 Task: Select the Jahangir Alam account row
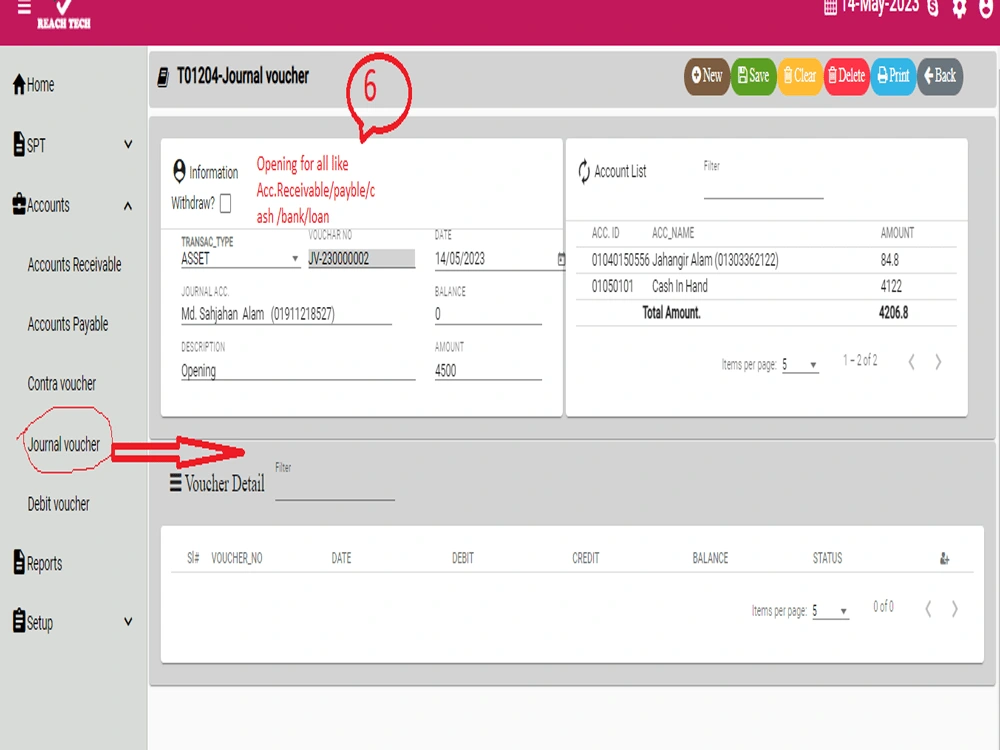coord(766,260)
